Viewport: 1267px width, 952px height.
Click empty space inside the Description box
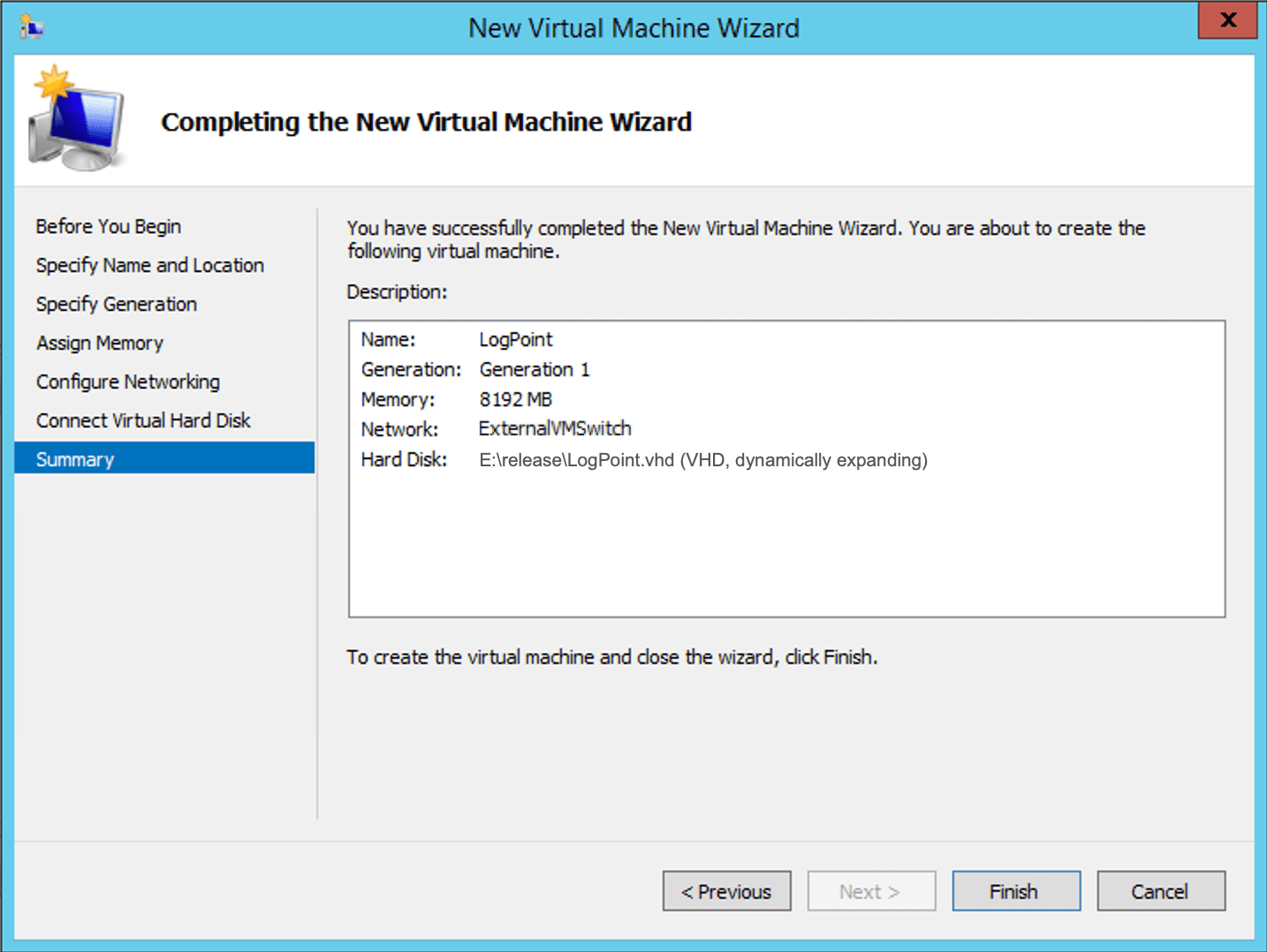pyautogui.click(x=786, y=548)
